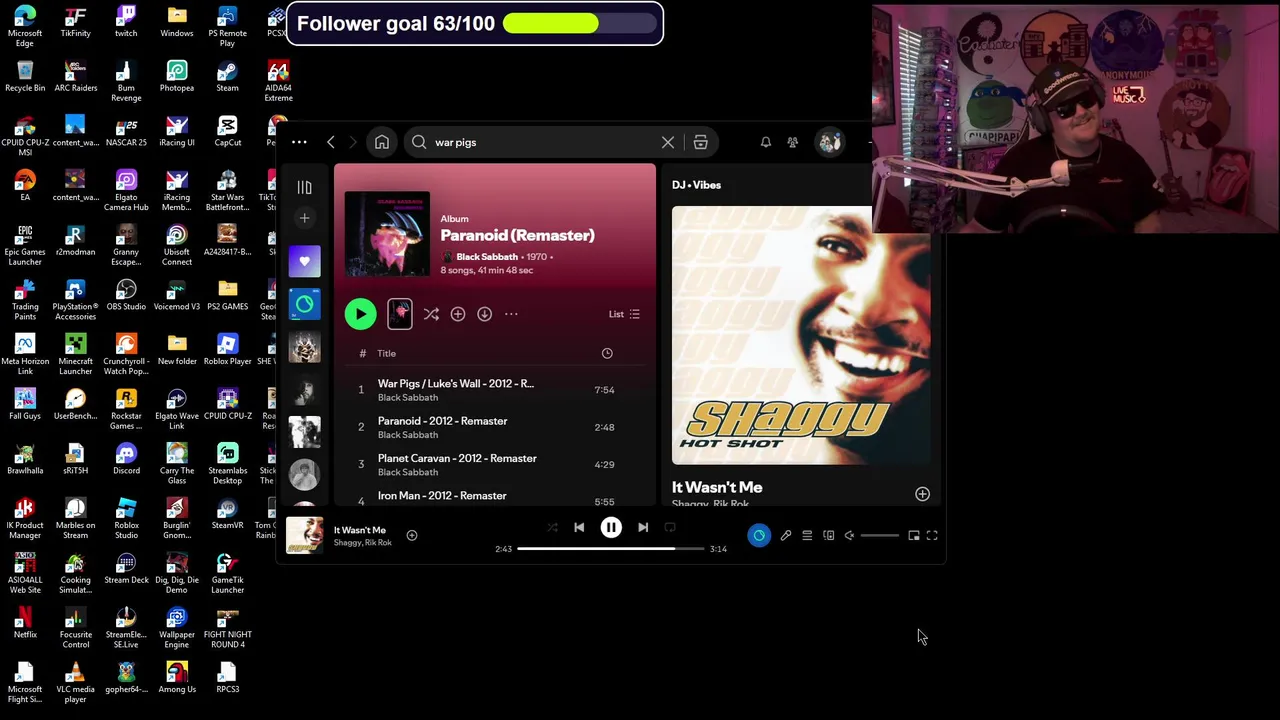Open the play queue icon
This screenshot has height=720, width=1280.
(x=807, y=535)
